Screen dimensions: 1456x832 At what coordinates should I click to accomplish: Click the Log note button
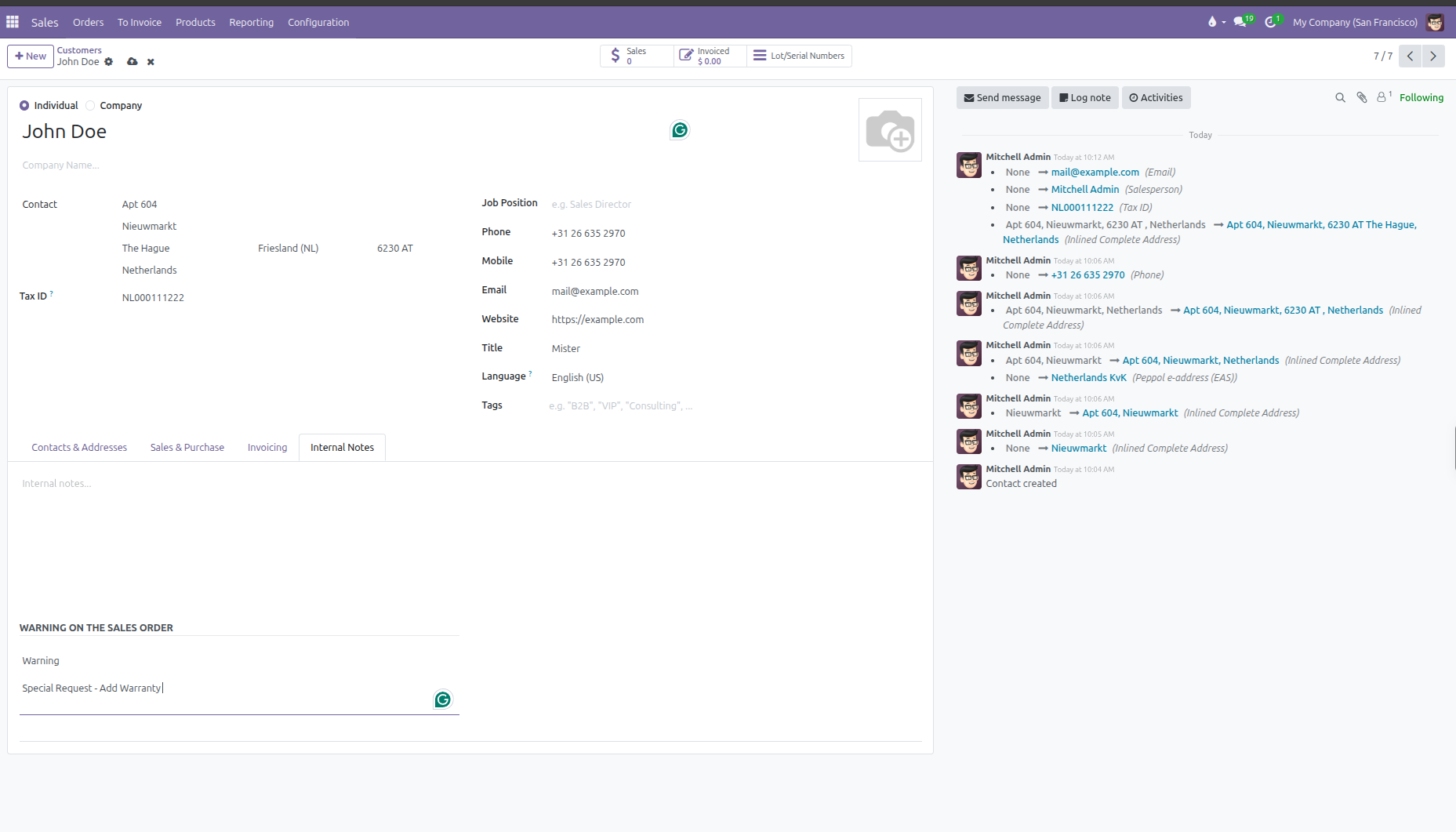pos(1085,98)
